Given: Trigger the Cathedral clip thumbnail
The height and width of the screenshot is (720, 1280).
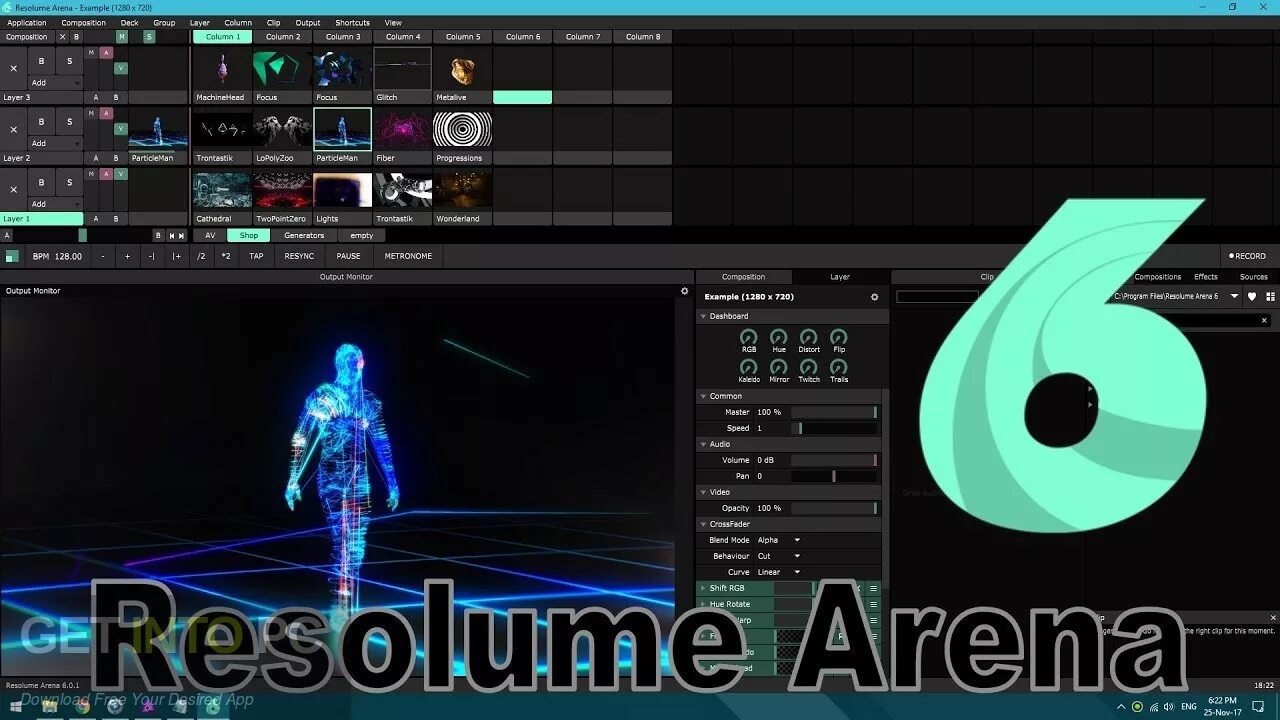Looking at the screenshot, I should click(x=222, y=190).
